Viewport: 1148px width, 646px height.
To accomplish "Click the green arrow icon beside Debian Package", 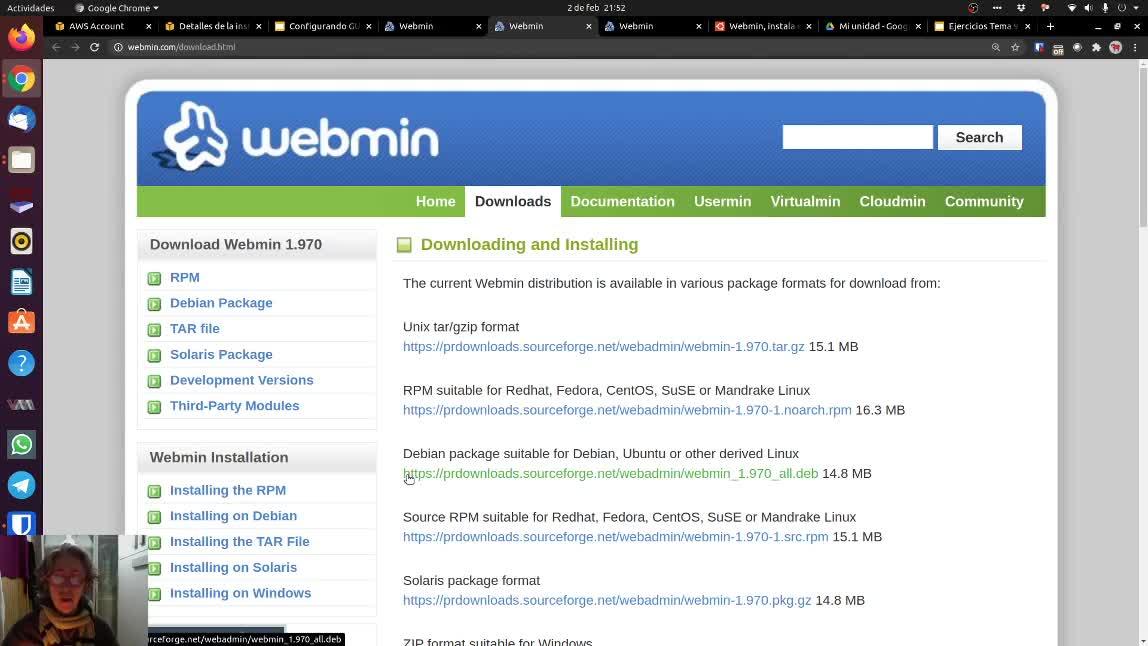I will click(154, 304).
